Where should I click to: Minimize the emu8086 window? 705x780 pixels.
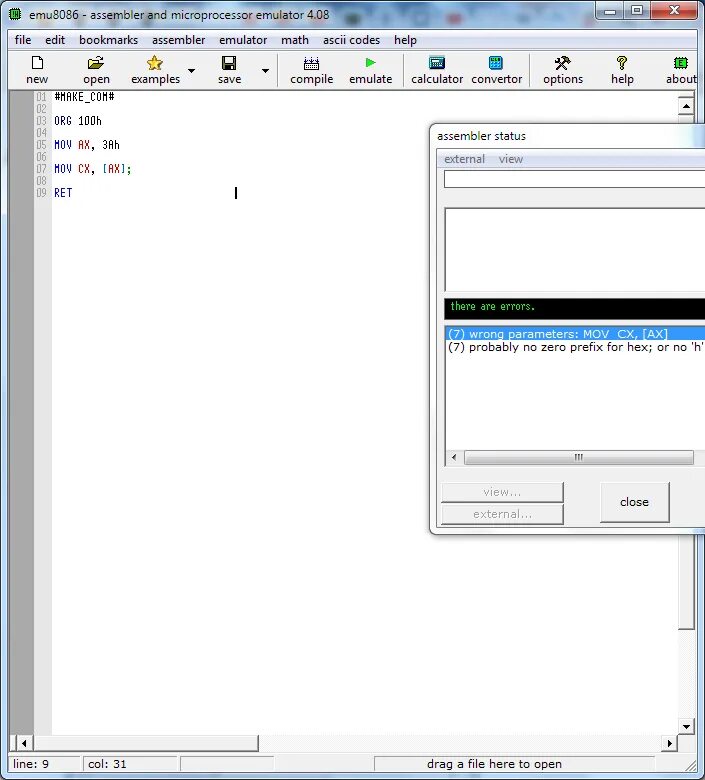pyautogui.click(x=610, y=11)
